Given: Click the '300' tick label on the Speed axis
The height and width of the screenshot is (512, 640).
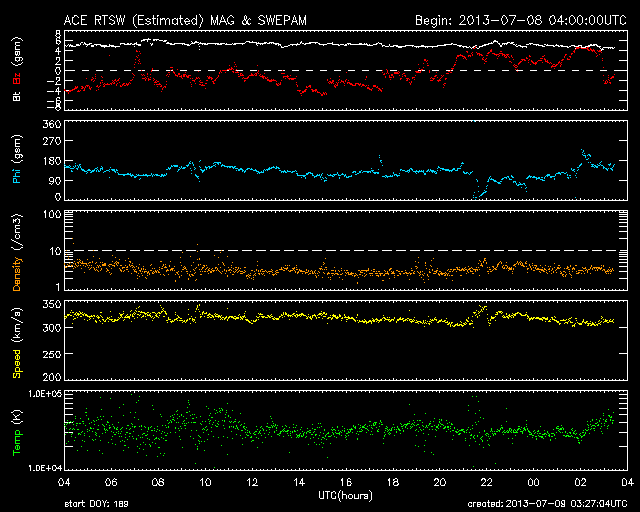Looking at the screenshot, I should click(52, 328).
